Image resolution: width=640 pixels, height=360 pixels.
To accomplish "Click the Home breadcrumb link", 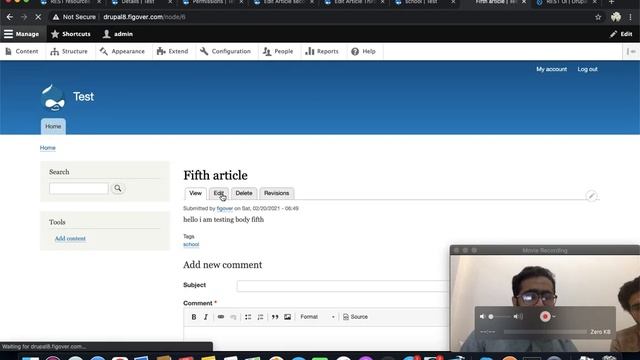I will pyautogui.click(x=47, y=148).
